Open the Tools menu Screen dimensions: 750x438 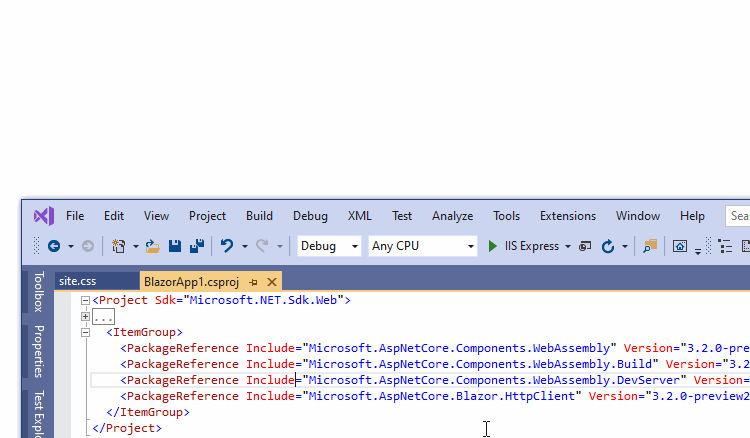coord(507,216)
